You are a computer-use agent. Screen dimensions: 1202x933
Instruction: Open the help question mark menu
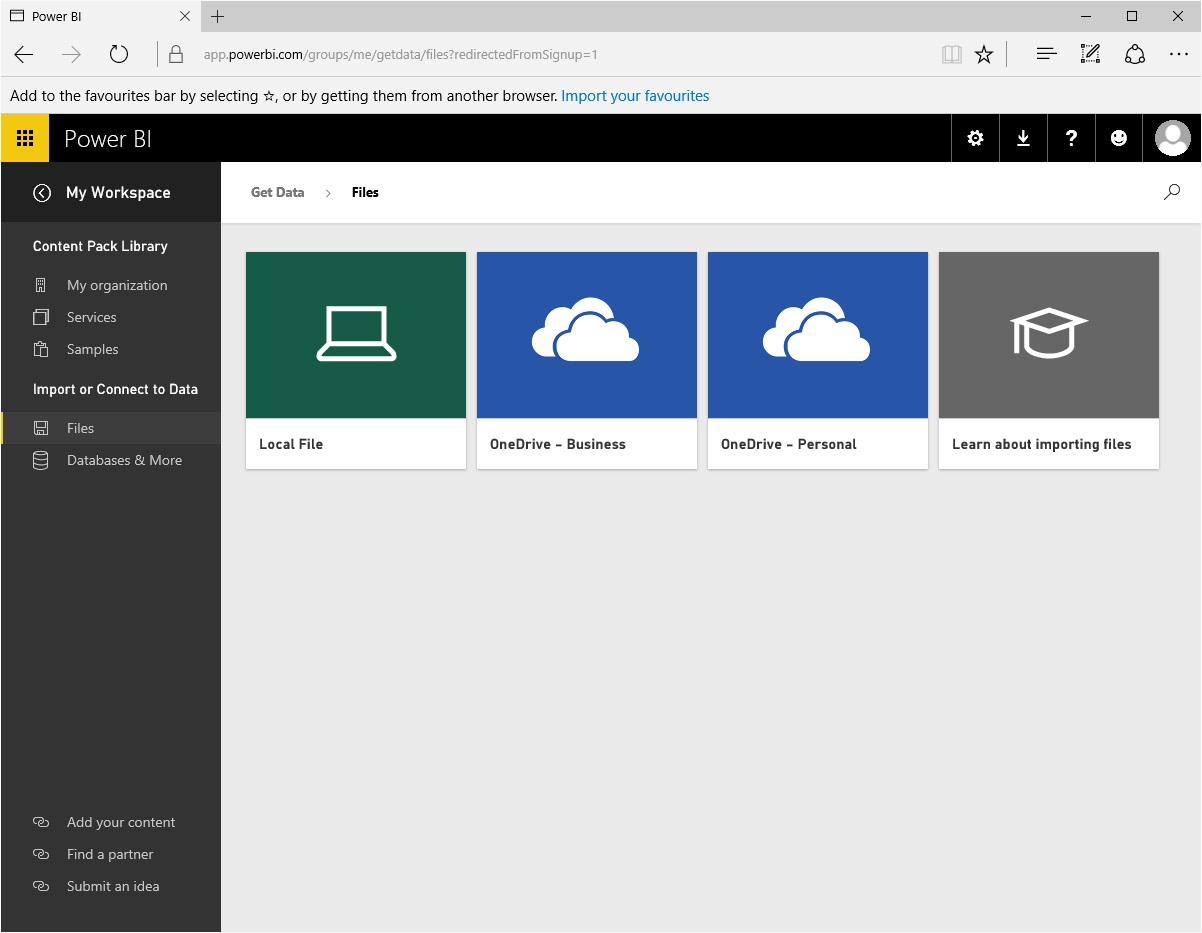(1071, 138)
